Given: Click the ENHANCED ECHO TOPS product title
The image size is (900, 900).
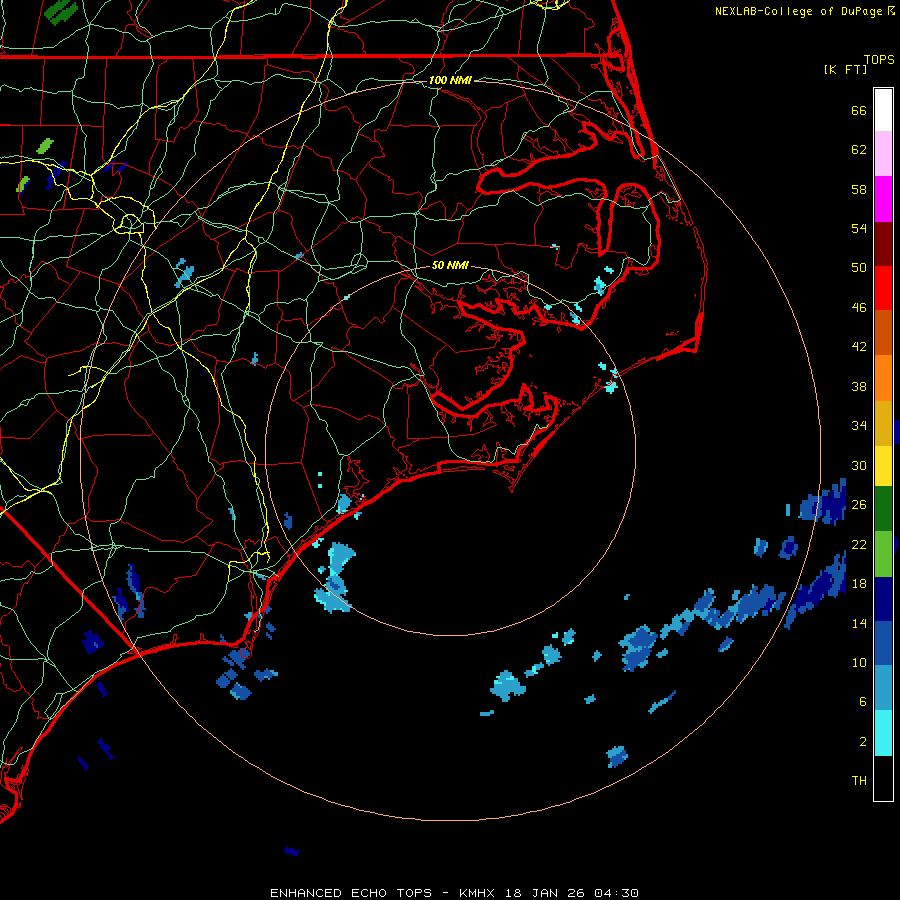Looking at the screenshot, I should point(351,893).
